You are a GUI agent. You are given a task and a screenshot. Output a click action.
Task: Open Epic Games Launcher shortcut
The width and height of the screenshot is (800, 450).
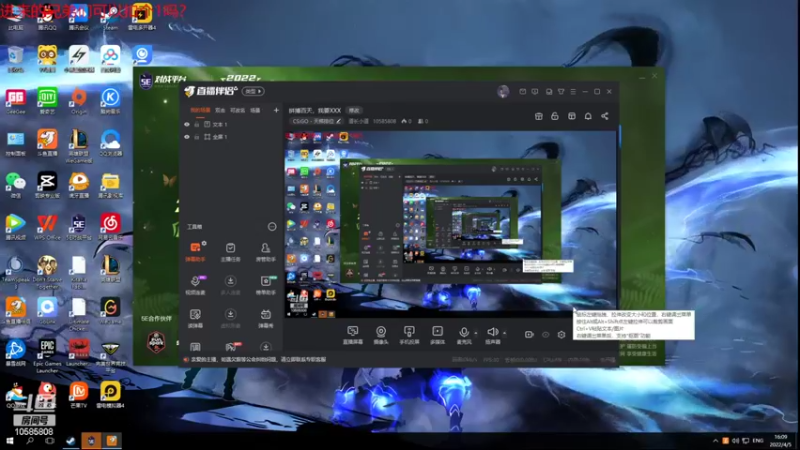pyautogui.click(x=47, y=356)
